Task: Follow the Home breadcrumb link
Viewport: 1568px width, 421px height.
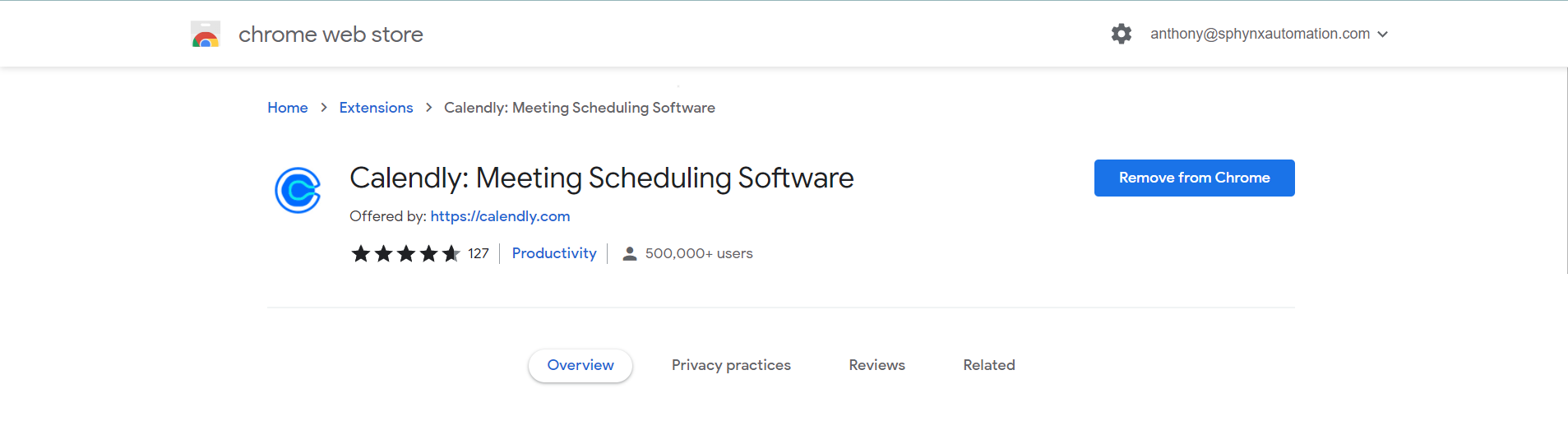Action: coord(288,108)
